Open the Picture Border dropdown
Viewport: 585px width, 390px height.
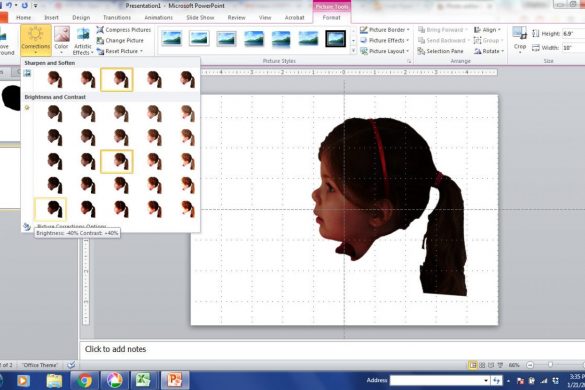(x=385, y=29)
